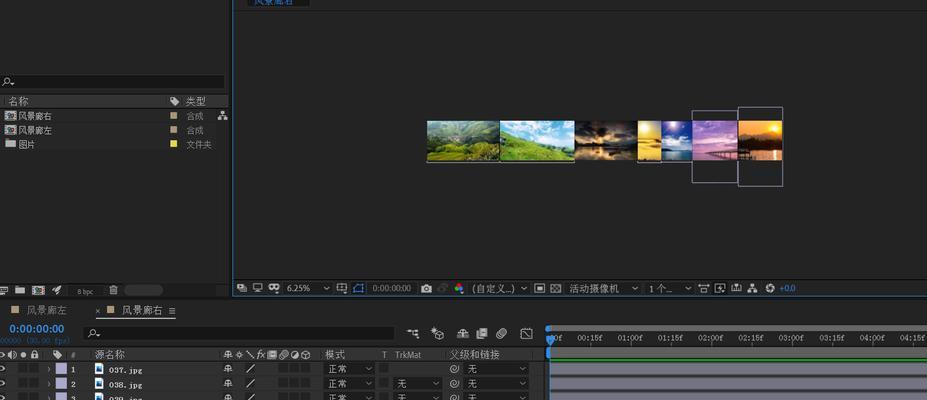Click label color swatch of 037.jpg layer

(x=61, y=369)
